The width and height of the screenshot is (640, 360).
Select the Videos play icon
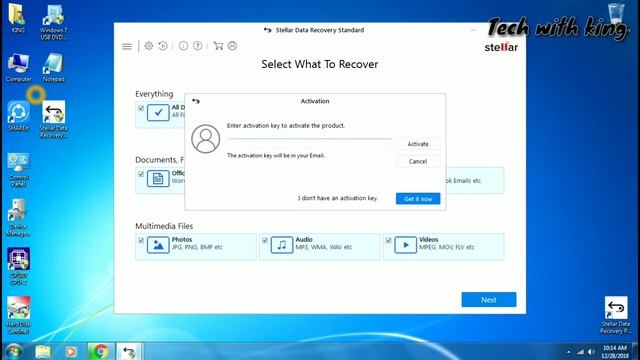pos(405,245)
